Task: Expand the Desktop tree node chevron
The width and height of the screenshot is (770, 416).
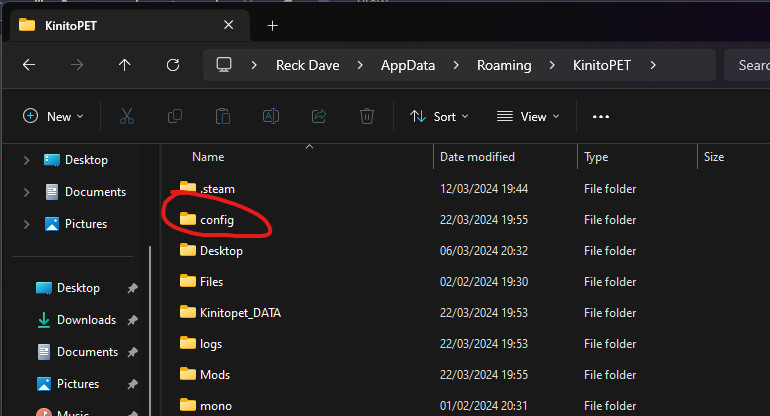Action: coord(27,160)
